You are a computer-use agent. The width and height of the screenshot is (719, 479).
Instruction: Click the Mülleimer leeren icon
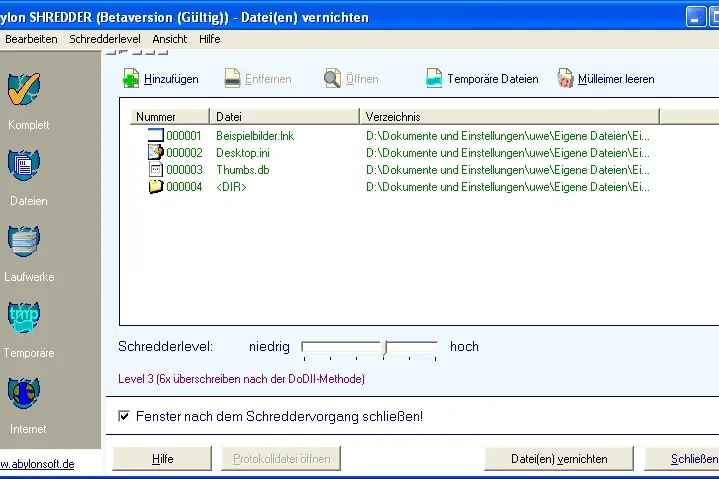click(565, 78)
